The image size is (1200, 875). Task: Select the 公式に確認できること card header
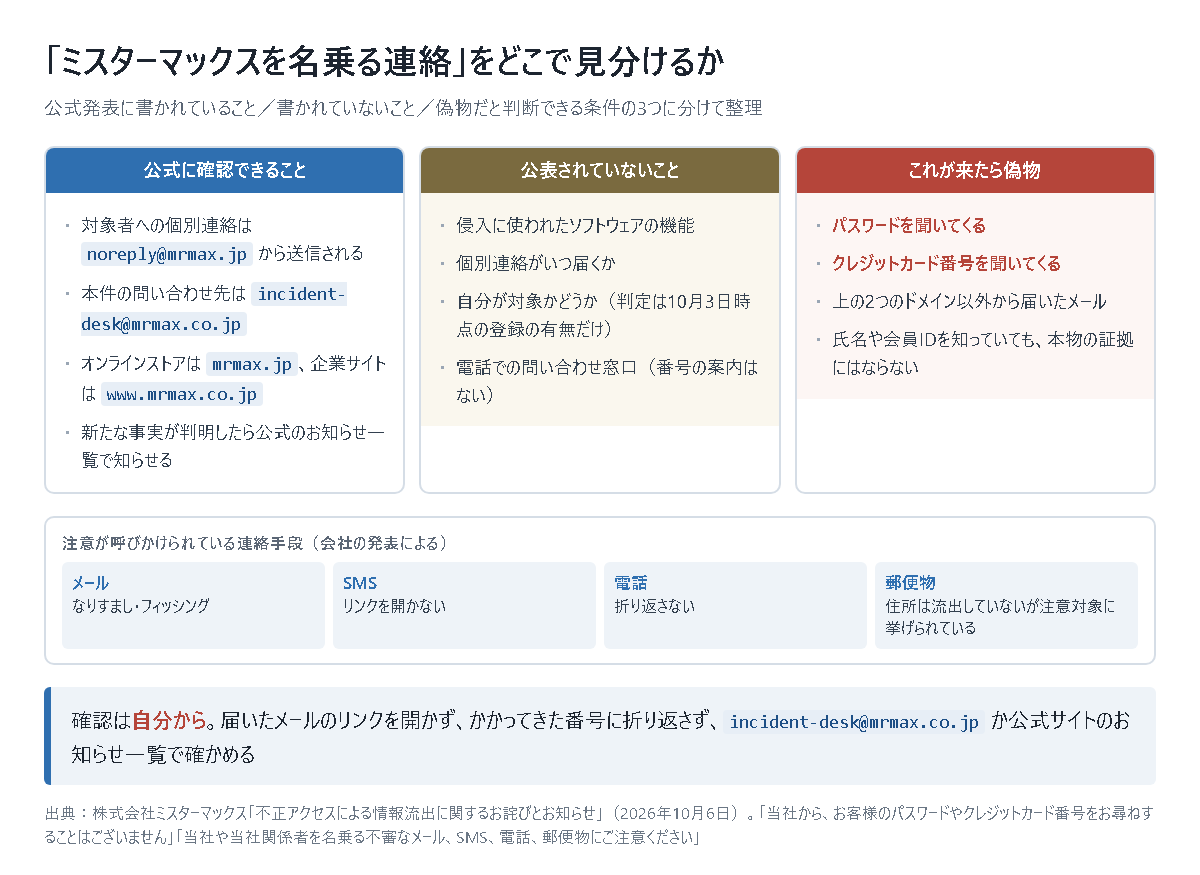[x=224, y=170]
